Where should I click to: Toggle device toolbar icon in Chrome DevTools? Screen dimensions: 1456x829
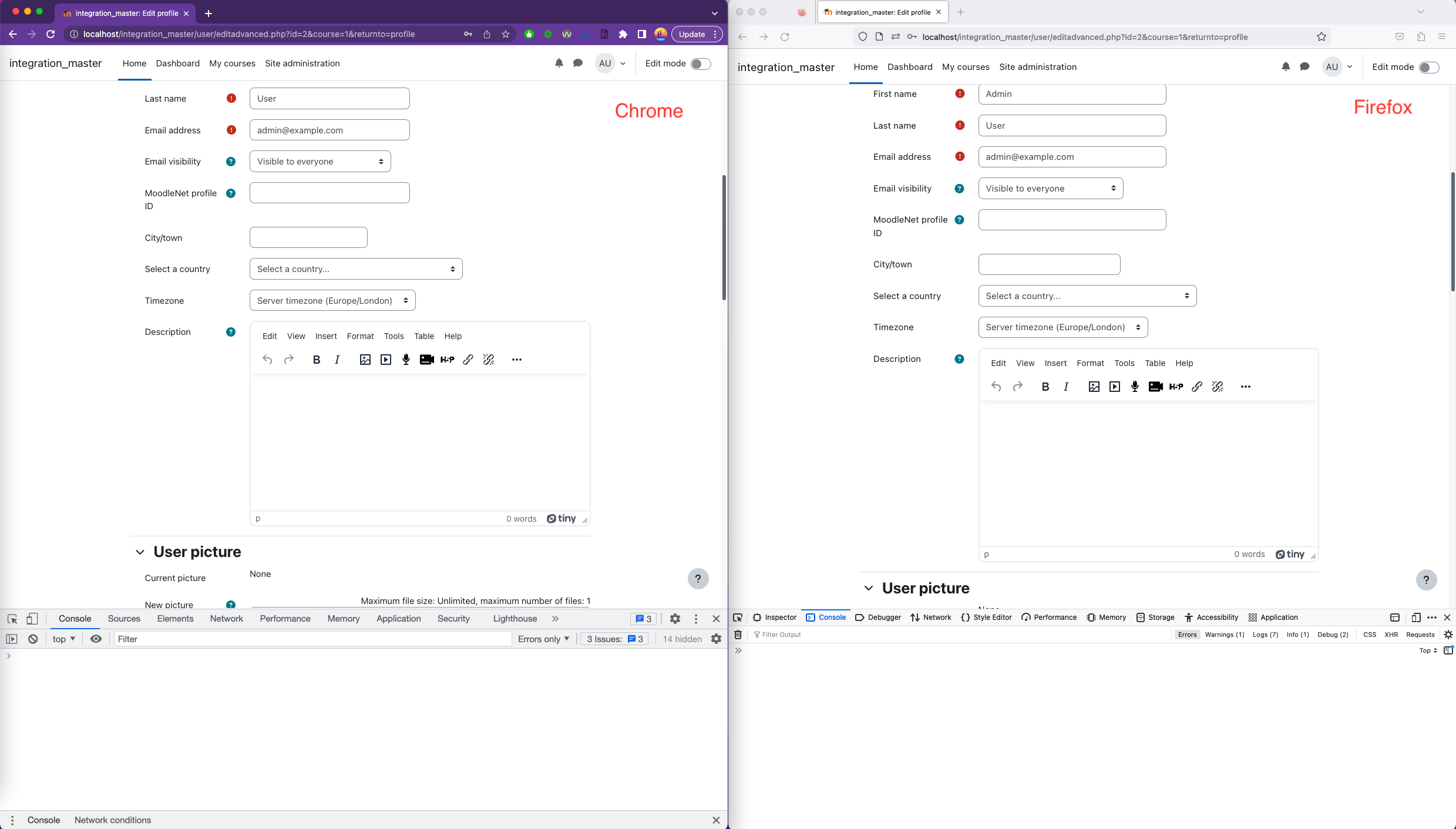point(32,619)
